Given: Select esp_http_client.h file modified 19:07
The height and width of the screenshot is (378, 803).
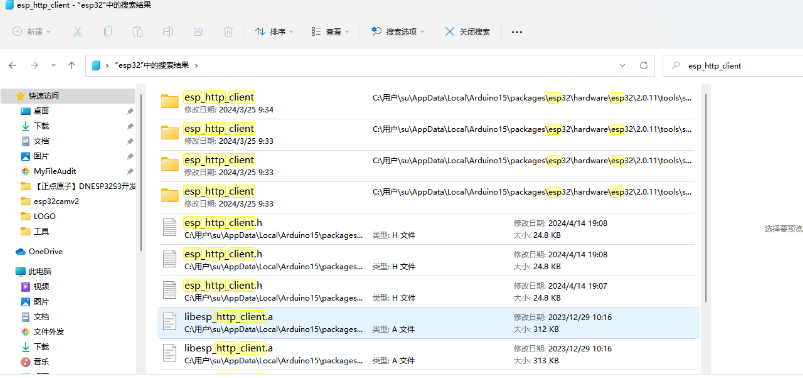Looking at the screenshot, I should (x=429, y=291).
